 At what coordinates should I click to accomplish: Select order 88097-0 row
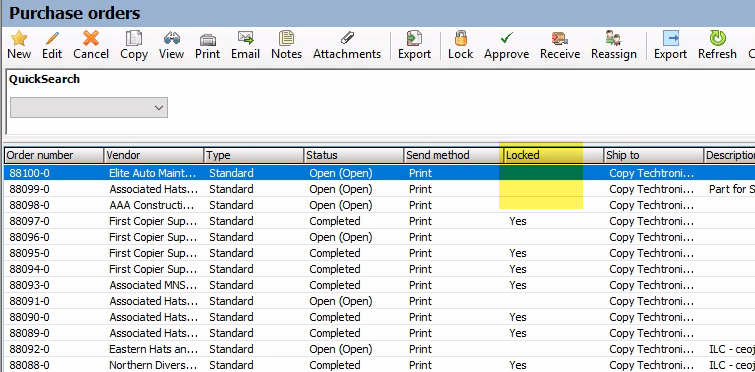click(379, 221)
